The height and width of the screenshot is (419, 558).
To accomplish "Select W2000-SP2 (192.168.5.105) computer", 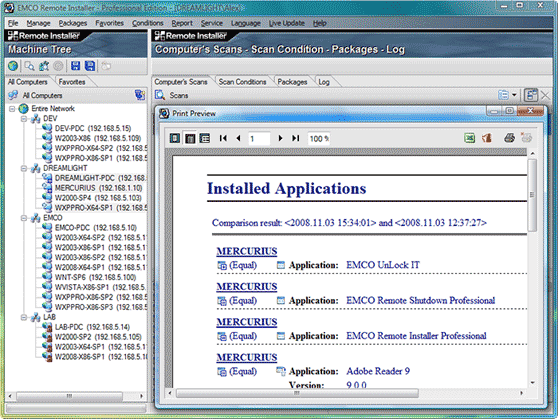I will coord(98,337).
